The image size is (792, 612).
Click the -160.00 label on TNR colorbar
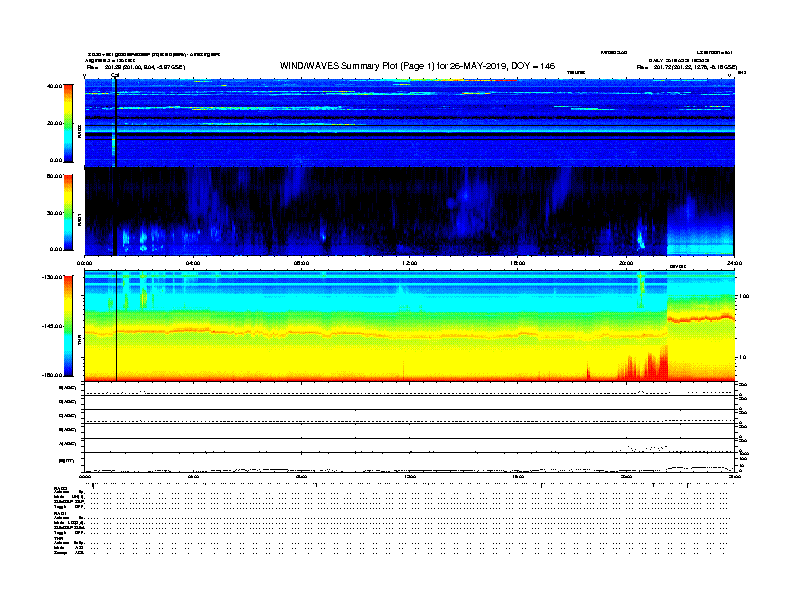[53, 375]
